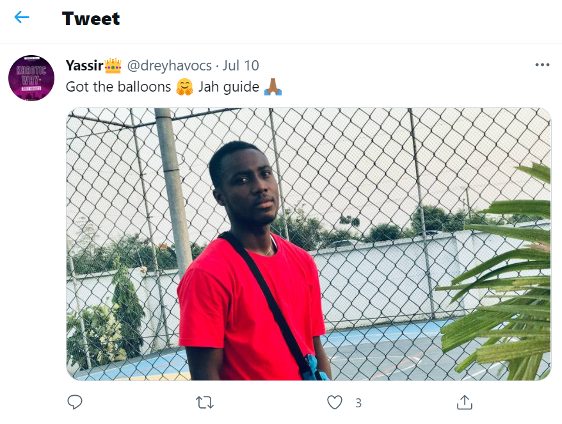Open the @dreyhavocs handle link

pos(169,66)
